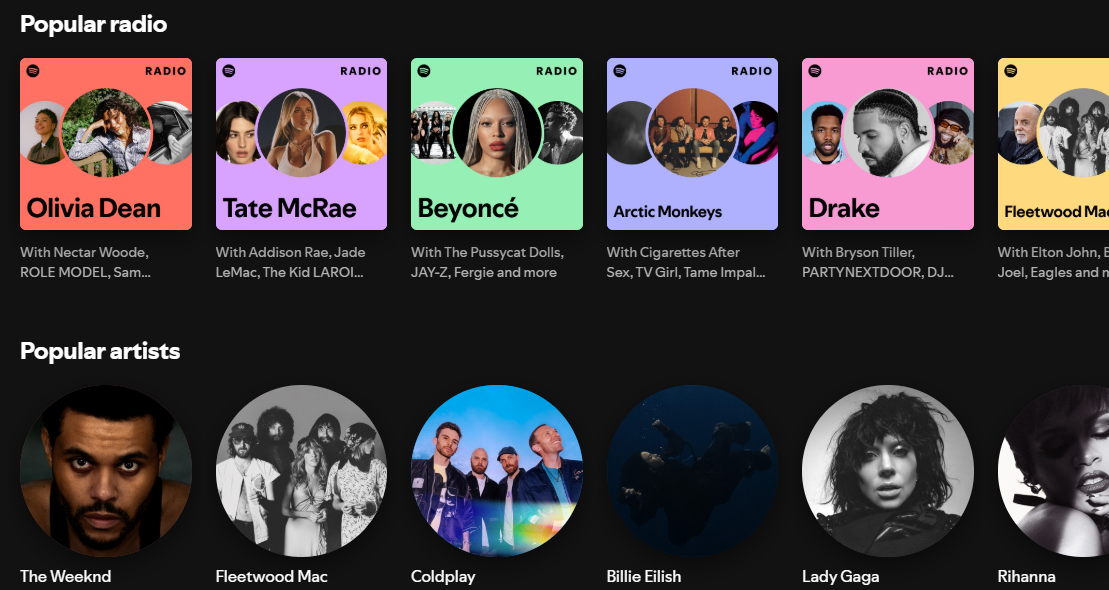Image resolution: width=1109 pixels, height=590 pixels.
Task: Select The Weeknd artist photo
Action: click(x=106, y=470)
